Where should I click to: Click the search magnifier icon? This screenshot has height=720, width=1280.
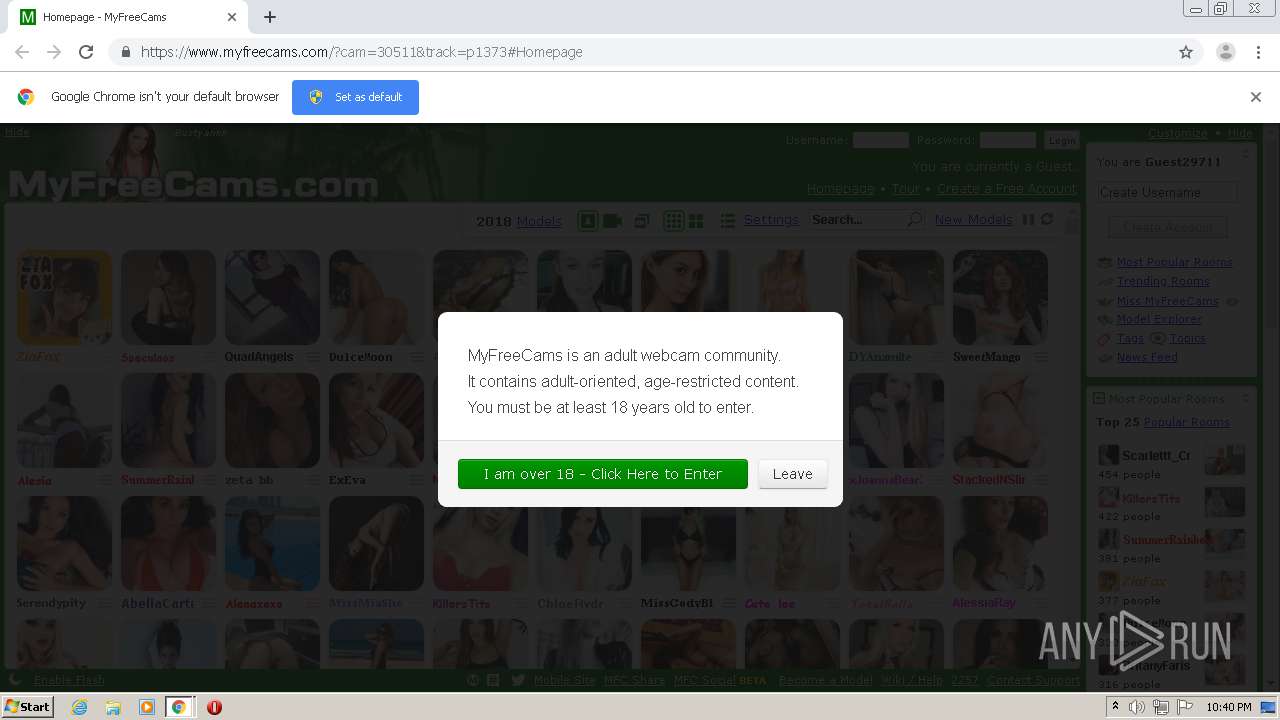click(914, 220)
